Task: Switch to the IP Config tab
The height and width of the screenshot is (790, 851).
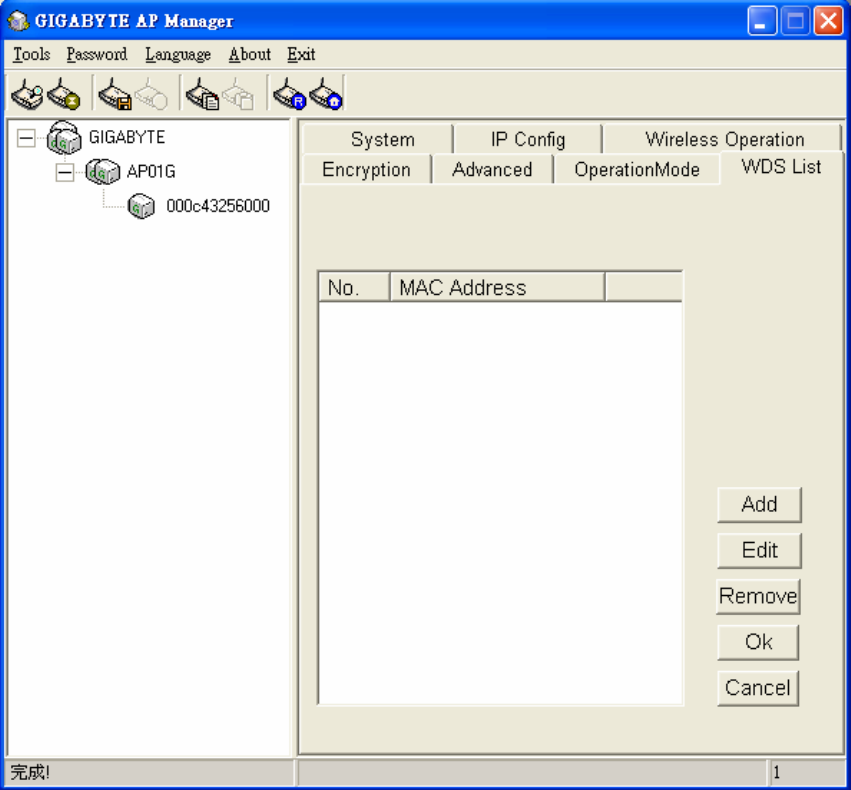Action: click(x=528, y=139)
